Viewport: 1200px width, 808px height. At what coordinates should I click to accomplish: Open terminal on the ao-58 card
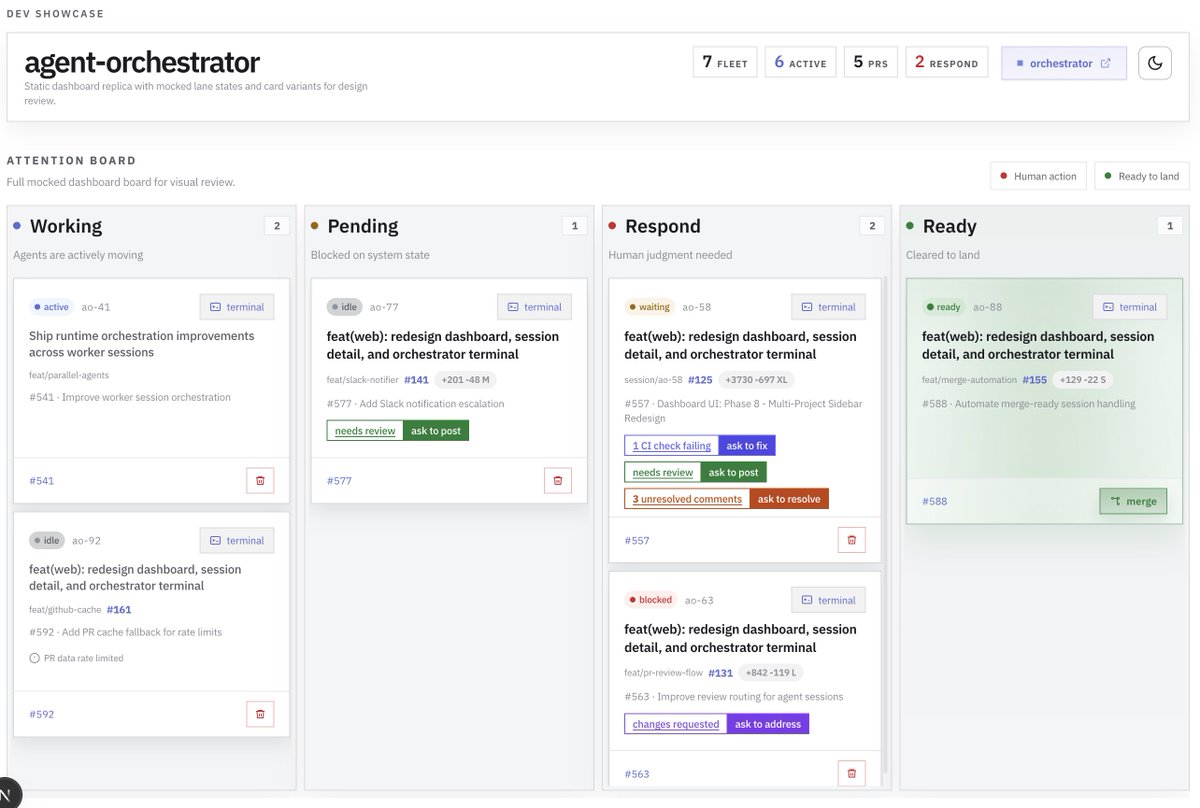pos(829,307)
